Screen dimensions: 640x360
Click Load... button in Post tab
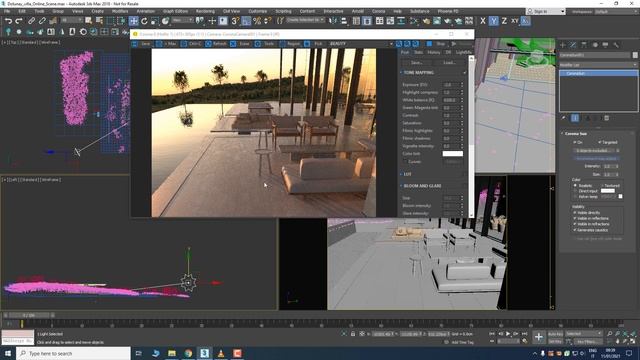(x=449, y=63)
